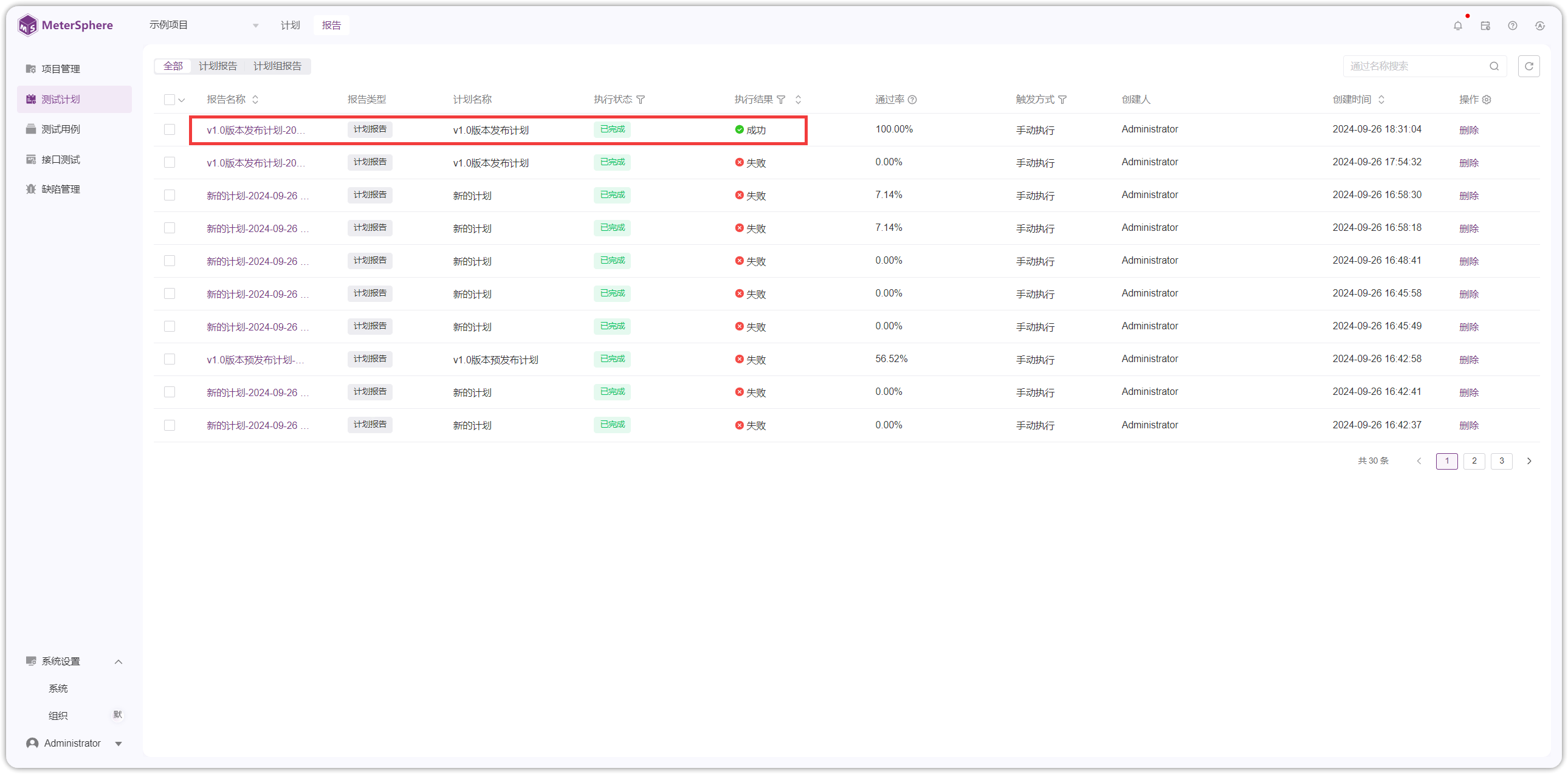Expand the select-all checkbox dropdown arrow
The height and width of the screenshot is (774, 1568).
pos(181,100)
